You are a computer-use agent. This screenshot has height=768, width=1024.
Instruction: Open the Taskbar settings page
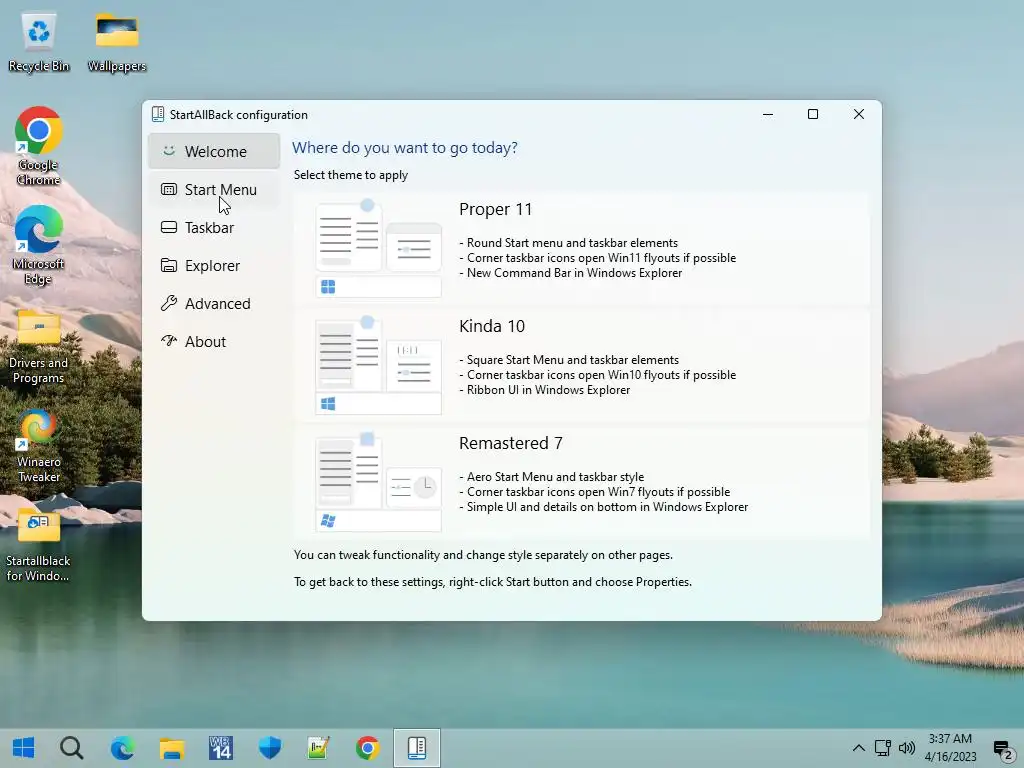214,227
